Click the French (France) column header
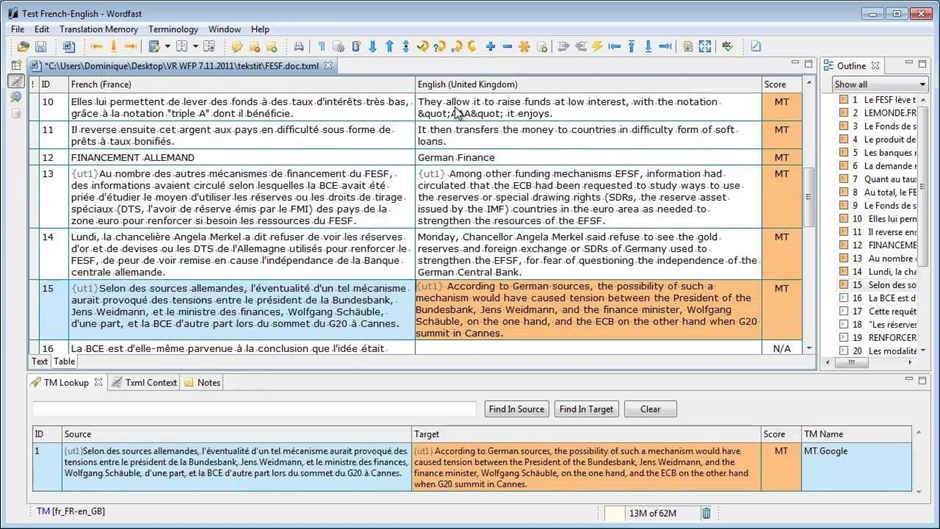 [242, 85]
